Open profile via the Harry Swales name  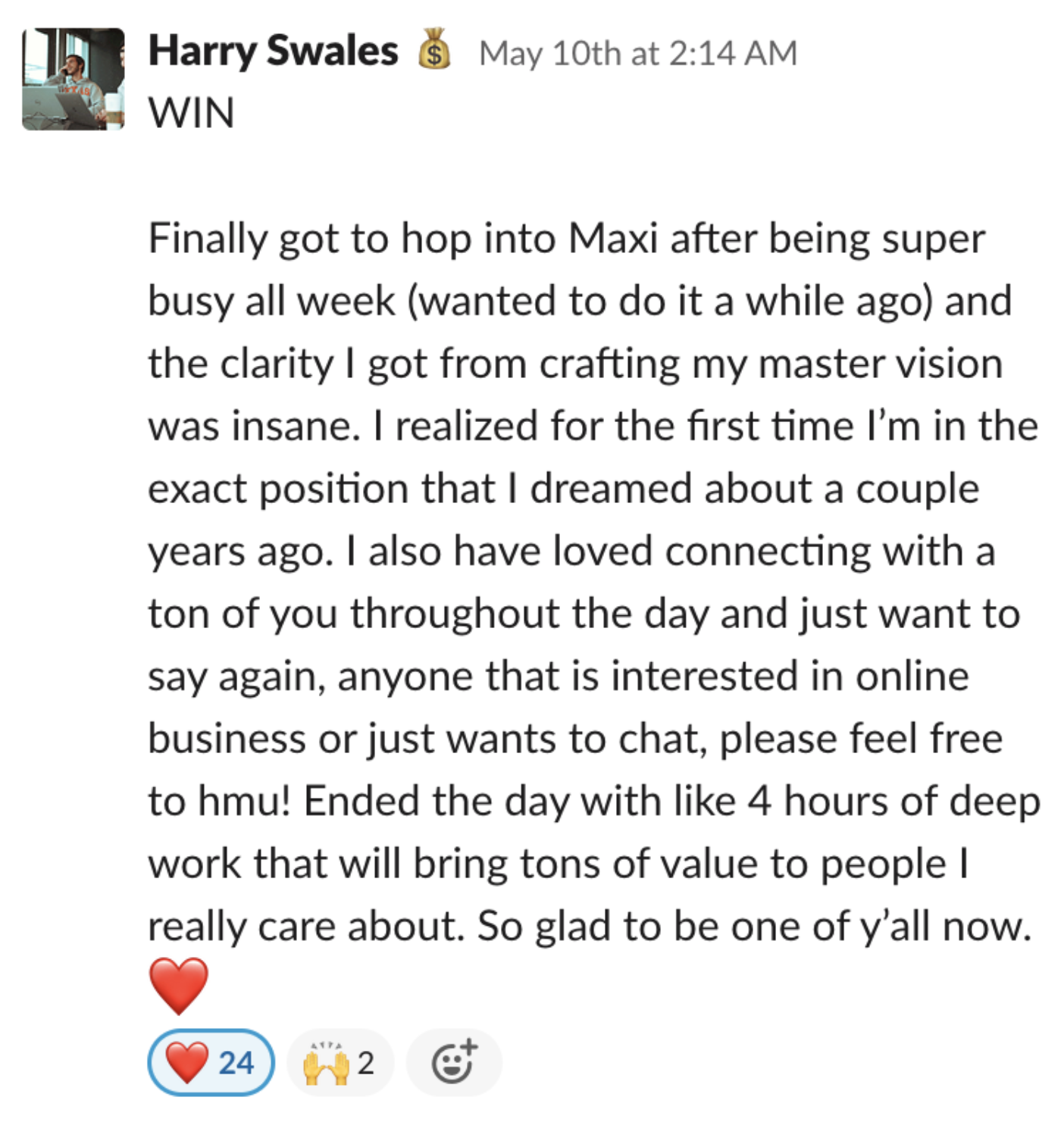[x=273, y=52]
